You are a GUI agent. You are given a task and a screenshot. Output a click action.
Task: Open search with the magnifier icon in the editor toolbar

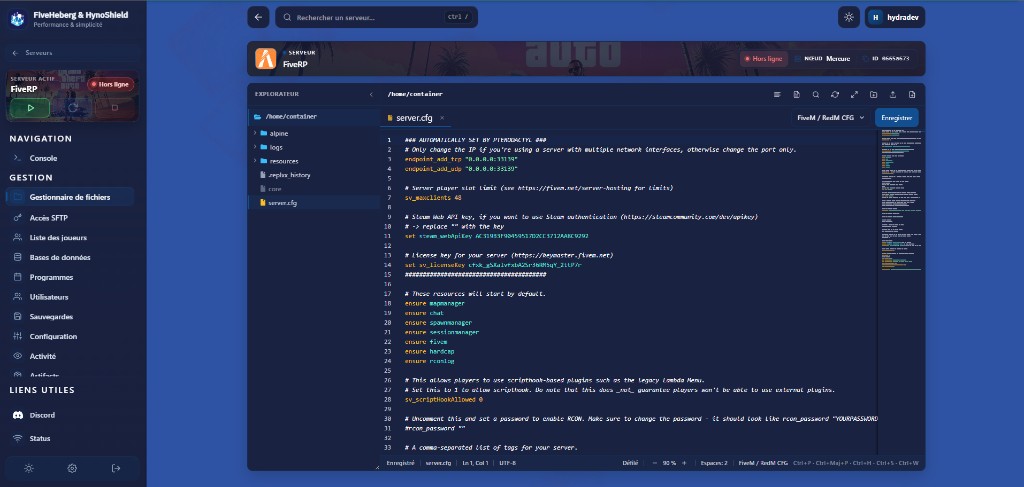[816, 95]
